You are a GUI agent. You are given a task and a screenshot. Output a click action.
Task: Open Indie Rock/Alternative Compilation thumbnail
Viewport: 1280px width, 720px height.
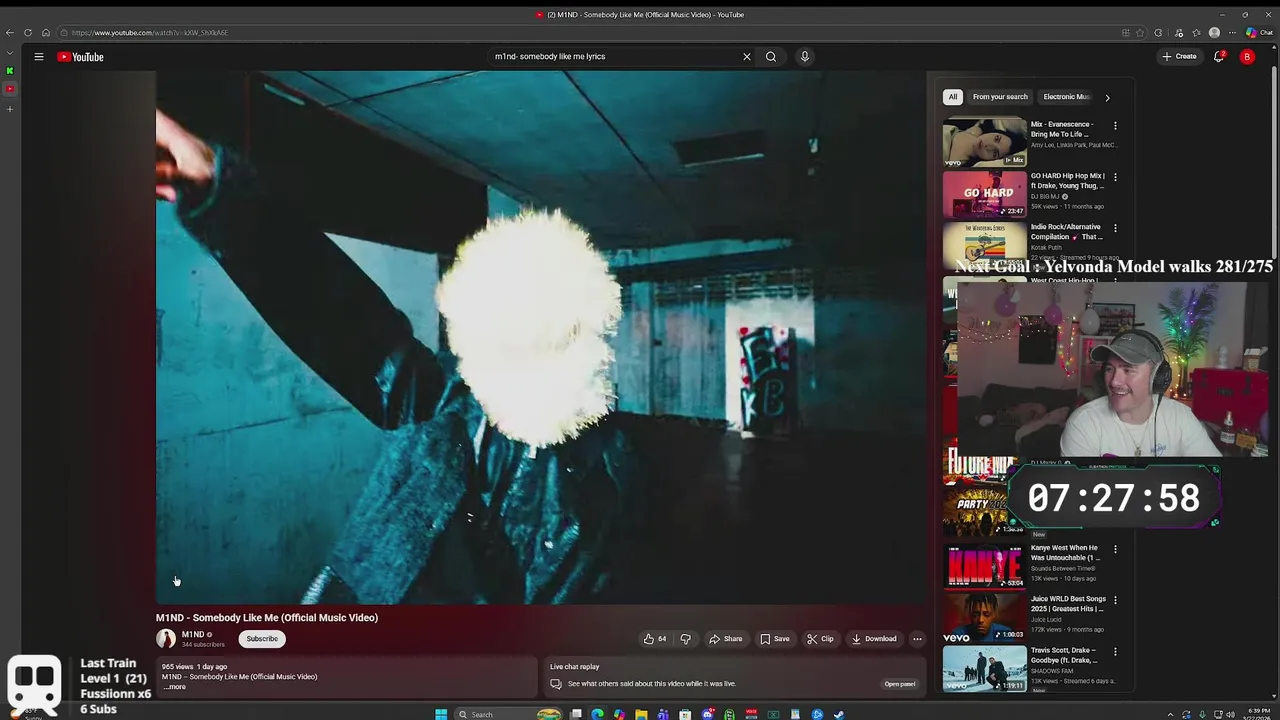click(x=985, y=245)
